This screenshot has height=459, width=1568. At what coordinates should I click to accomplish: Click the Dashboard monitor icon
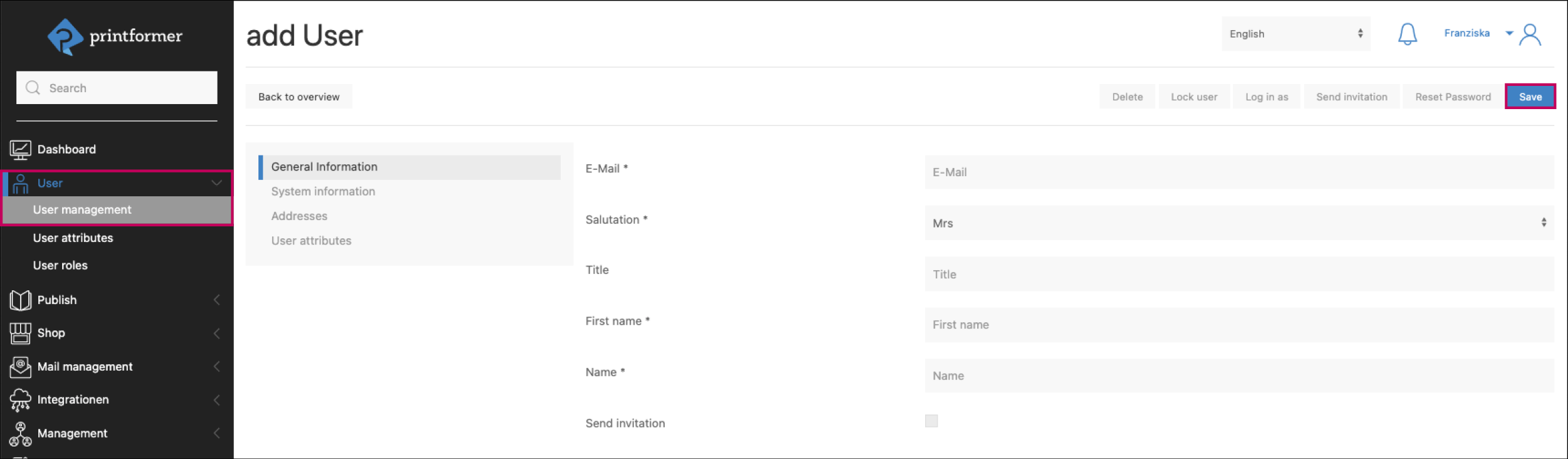click(20, 150)
